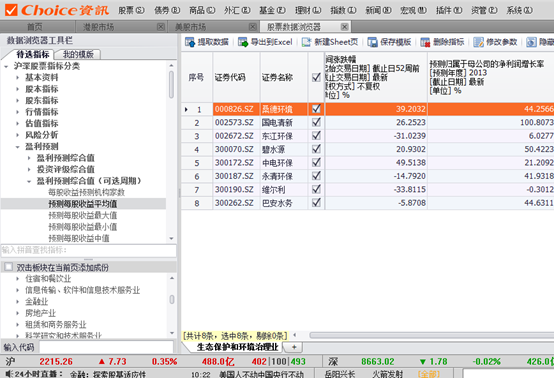Expand the 股东指标 tree node
554x378 pixels.
click(18, 101)
